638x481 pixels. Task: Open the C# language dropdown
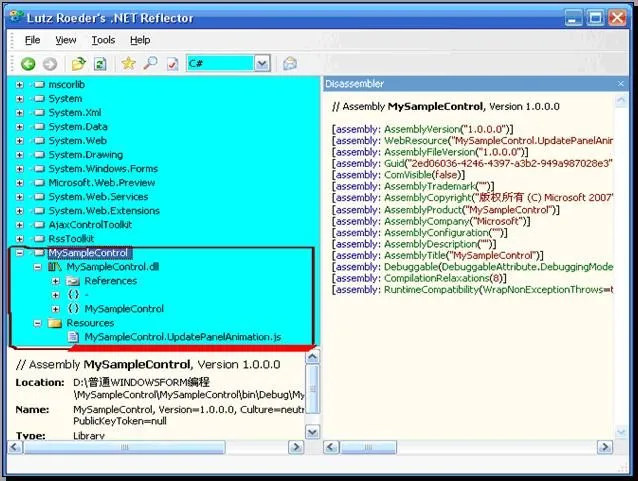[262, 64]
